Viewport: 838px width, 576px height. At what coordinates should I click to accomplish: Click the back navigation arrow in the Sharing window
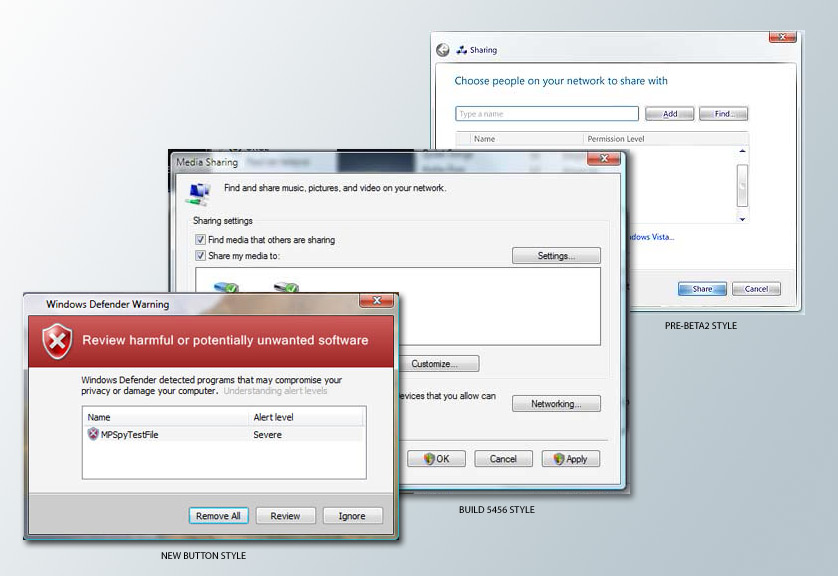440,48
